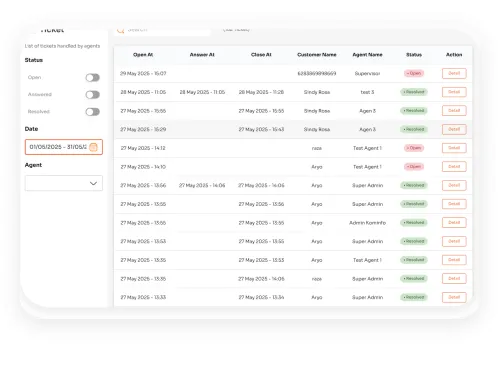Open Detail for 27 May 15:55 Sindy Rosa ticket

point(454,111)
